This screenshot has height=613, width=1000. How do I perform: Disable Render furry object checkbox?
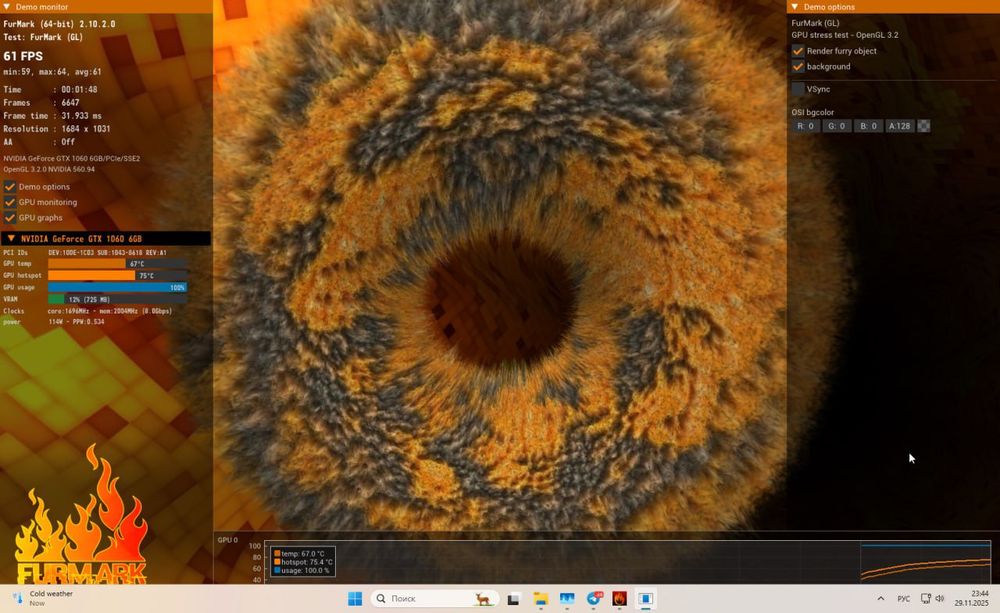pyautogui.click(x=798, y=51)
